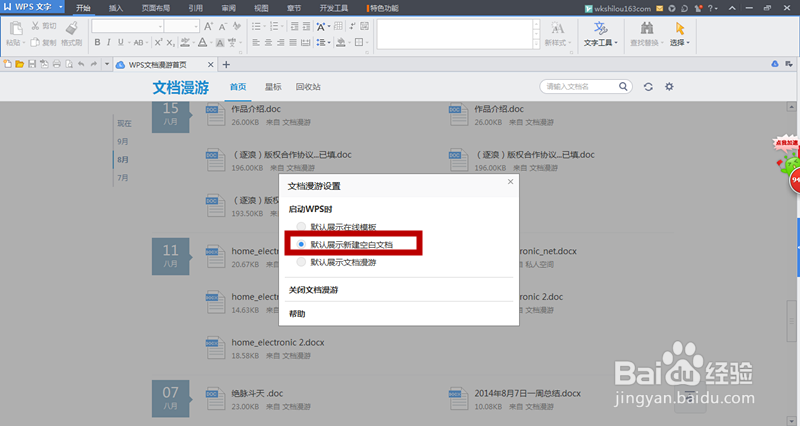Apply subscript X₂ formatting
Viewport: 800px width, 426px height.
click(x=170, y=42)
